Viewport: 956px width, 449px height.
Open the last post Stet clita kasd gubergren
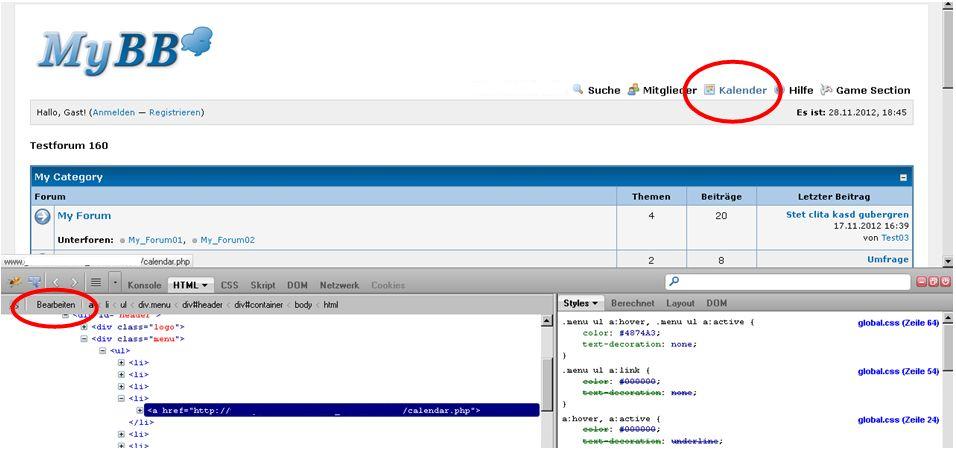coord(847,215)
